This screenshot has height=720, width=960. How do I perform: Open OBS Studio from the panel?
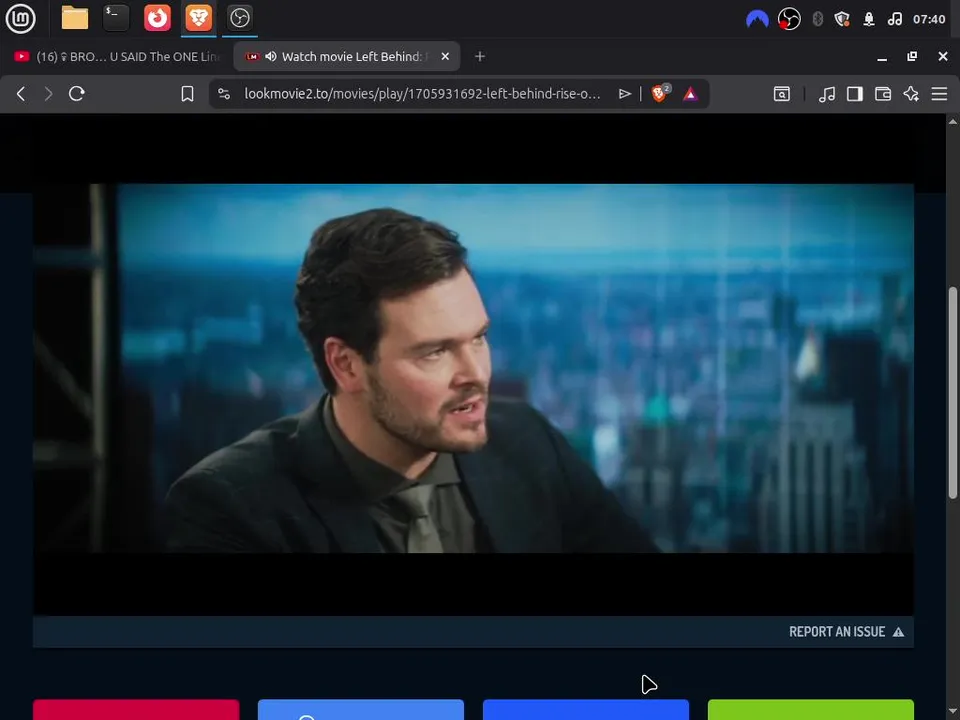[239, 18]
